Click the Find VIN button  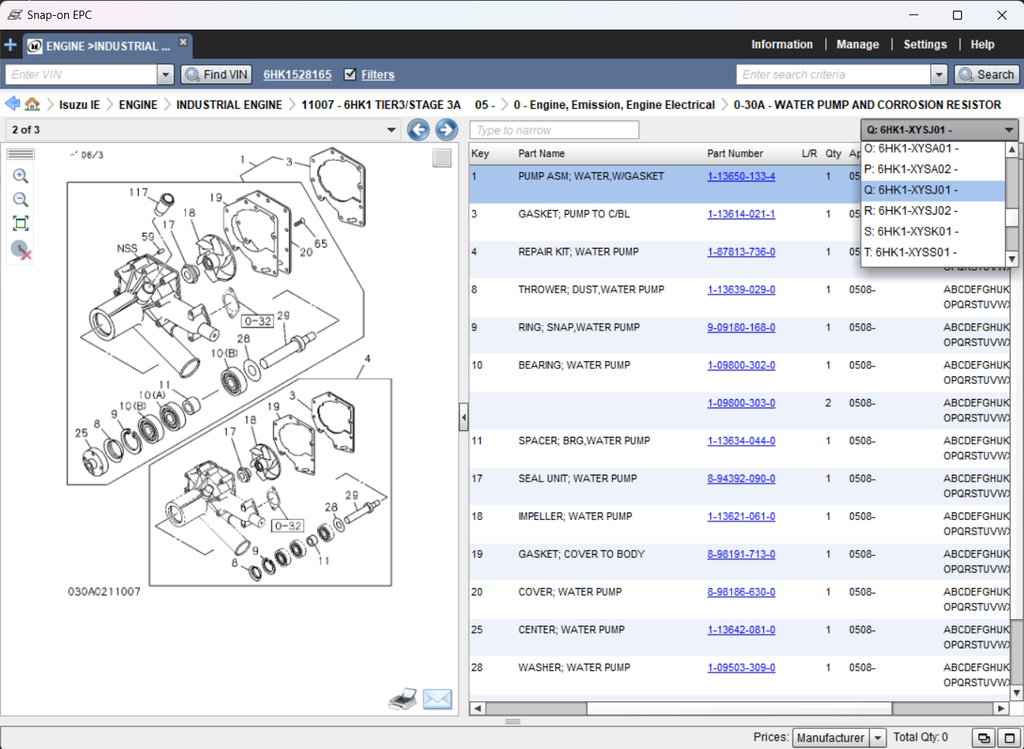point(217,74)
